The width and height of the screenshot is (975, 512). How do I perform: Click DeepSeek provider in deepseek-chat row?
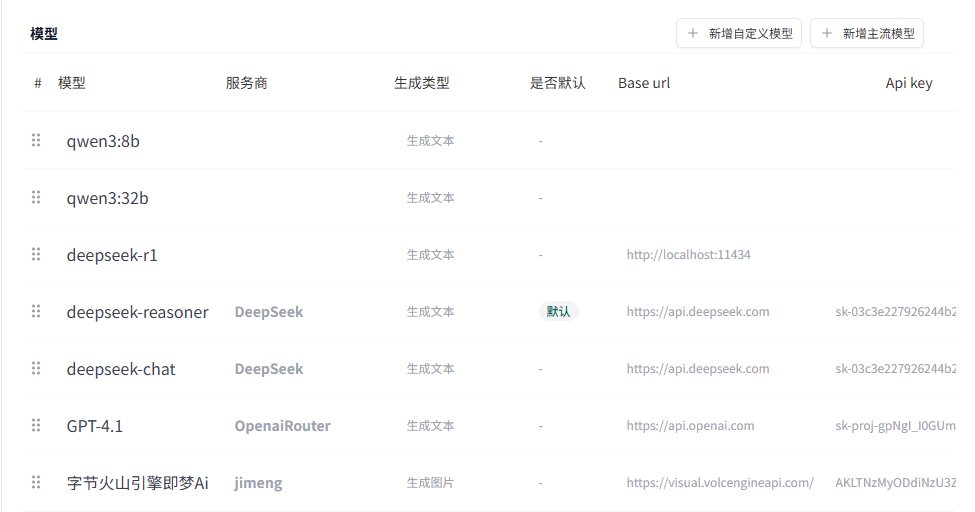(x=269, y=369)
